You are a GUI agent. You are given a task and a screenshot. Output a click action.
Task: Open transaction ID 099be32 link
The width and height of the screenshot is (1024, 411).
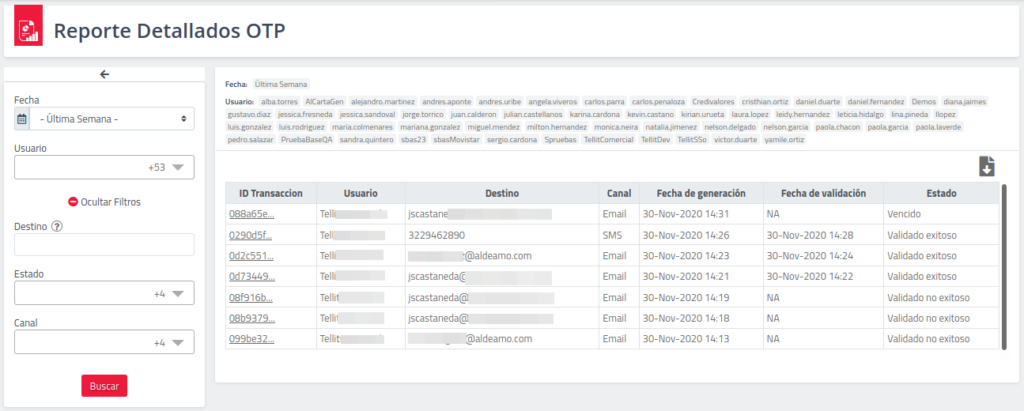point(251,339)
